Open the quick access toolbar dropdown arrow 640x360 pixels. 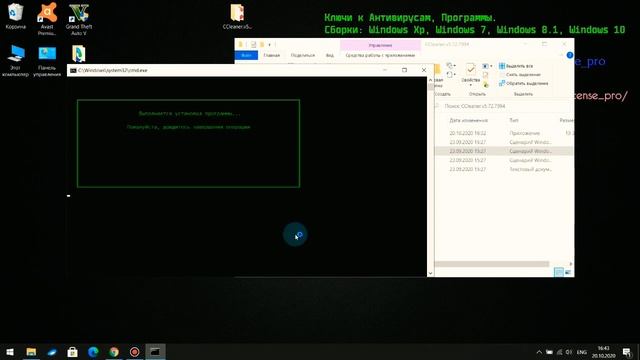pyautogui.click(x=269, y=44)
